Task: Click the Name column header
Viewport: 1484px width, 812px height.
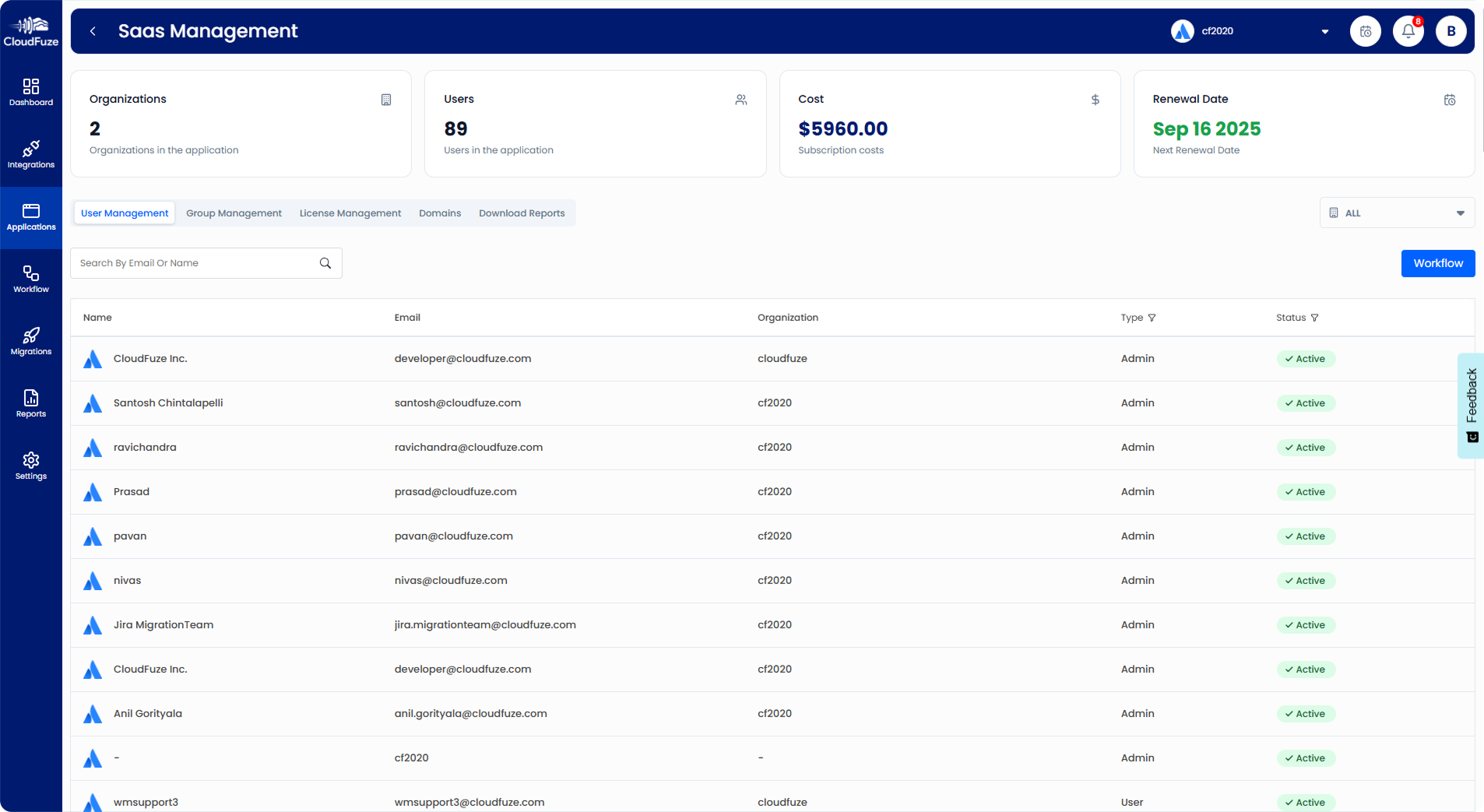Action: pyautogui.click(x=97, y=318)
